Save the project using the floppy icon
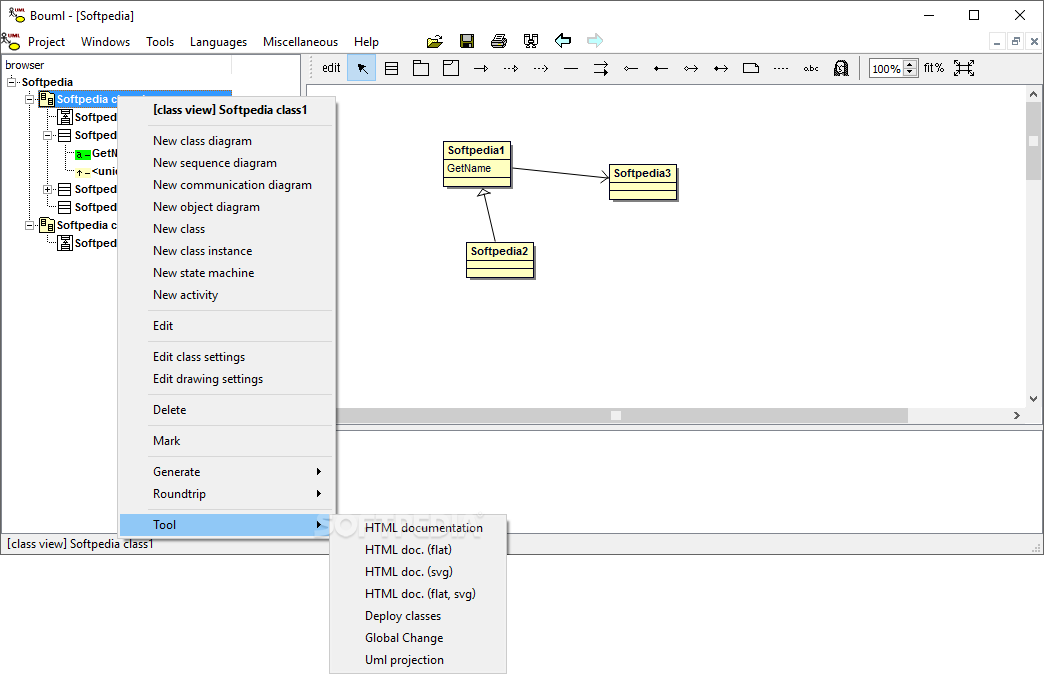The image size is (1044, 674). click(x=467, y=41)
